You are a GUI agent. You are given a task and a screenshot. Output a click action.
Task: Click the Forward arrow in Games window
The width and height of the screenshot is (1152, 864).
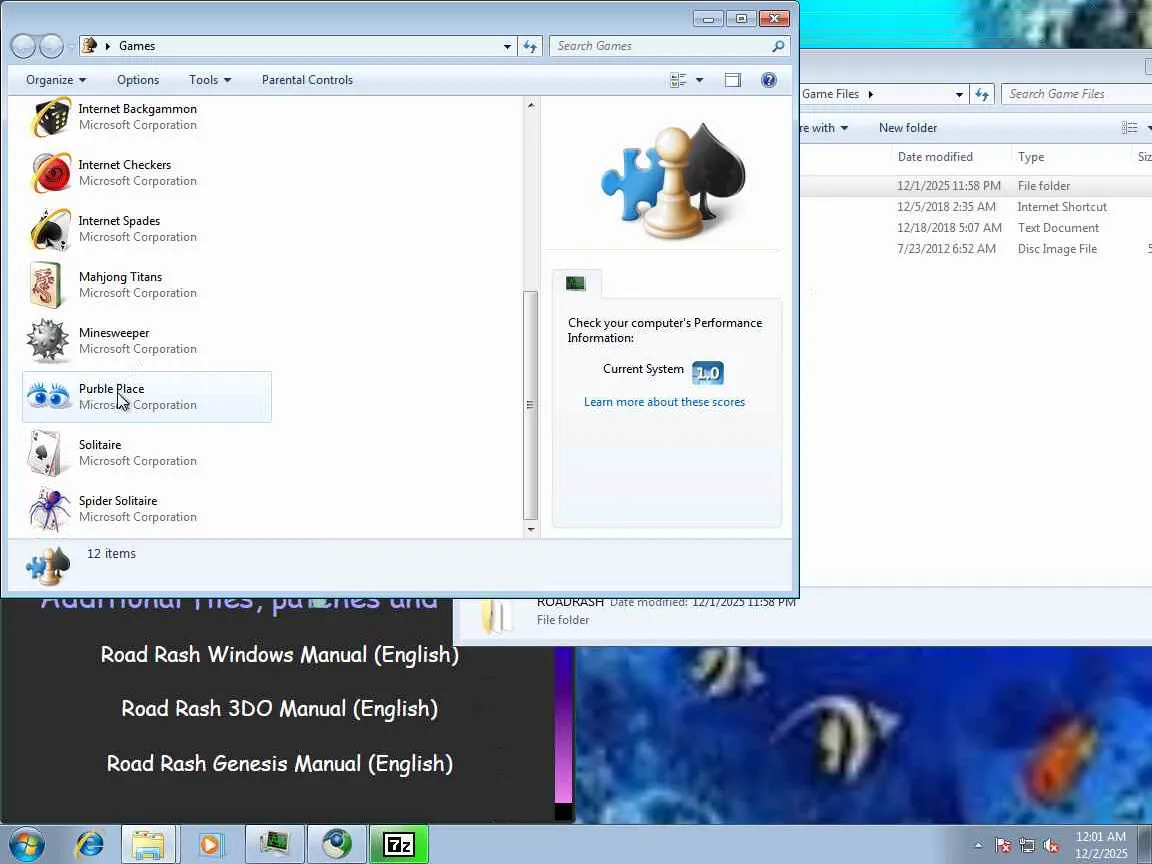pyautogui.click(x=51, y=46)
